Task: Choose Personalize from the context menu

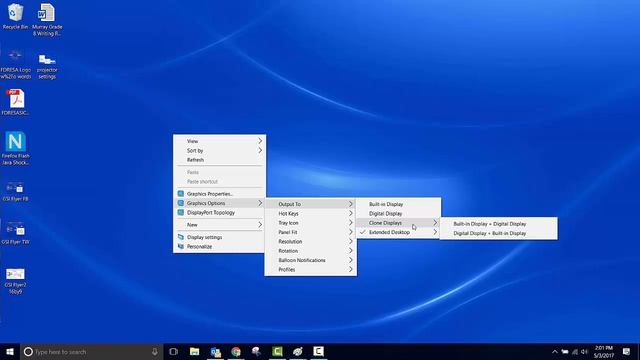Action: coord(220,246)
